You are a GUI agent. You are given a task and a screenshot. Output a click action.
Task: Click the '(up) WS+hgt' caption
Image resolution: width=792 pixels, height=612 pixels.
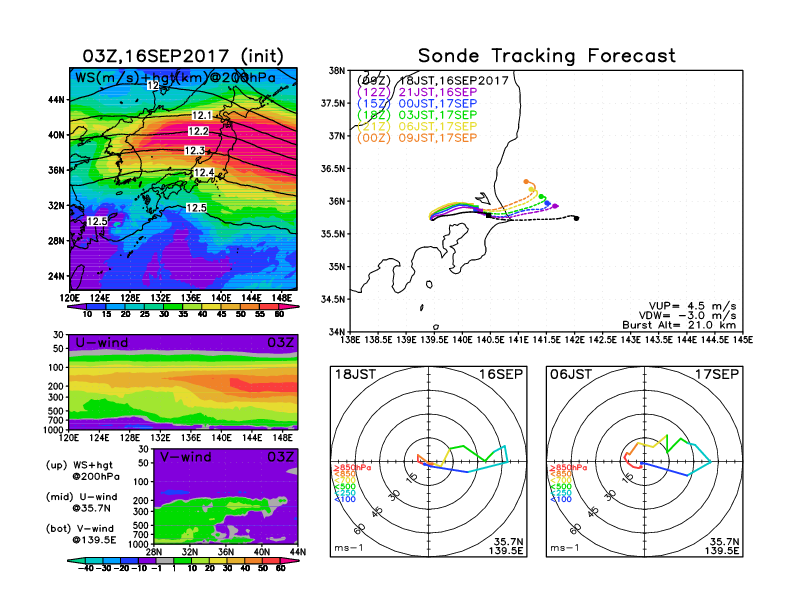[x=79, y=465]
